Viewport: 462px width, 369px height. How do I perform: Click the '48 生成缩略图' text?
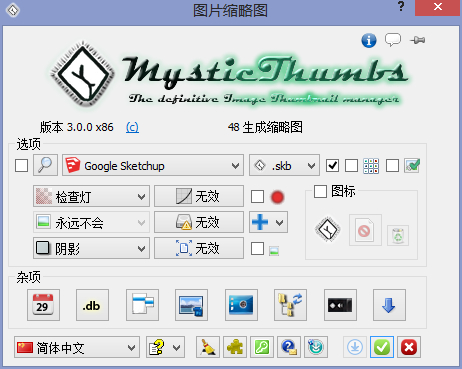pos(265,127)
